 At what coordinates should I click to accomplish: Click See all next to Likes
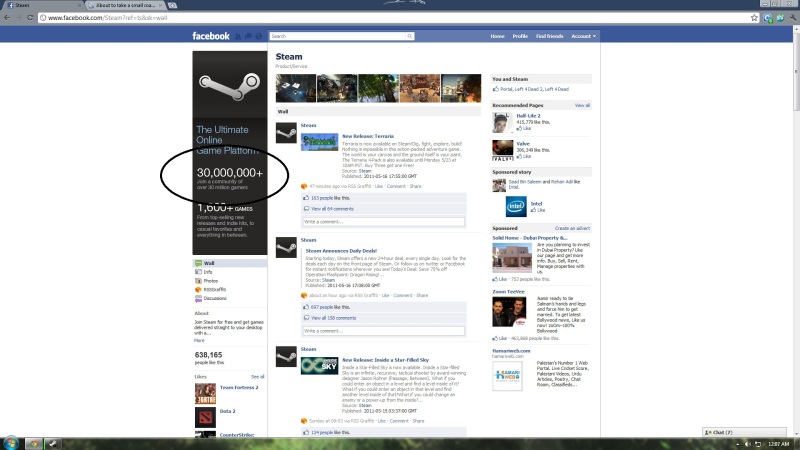[258, 377]
